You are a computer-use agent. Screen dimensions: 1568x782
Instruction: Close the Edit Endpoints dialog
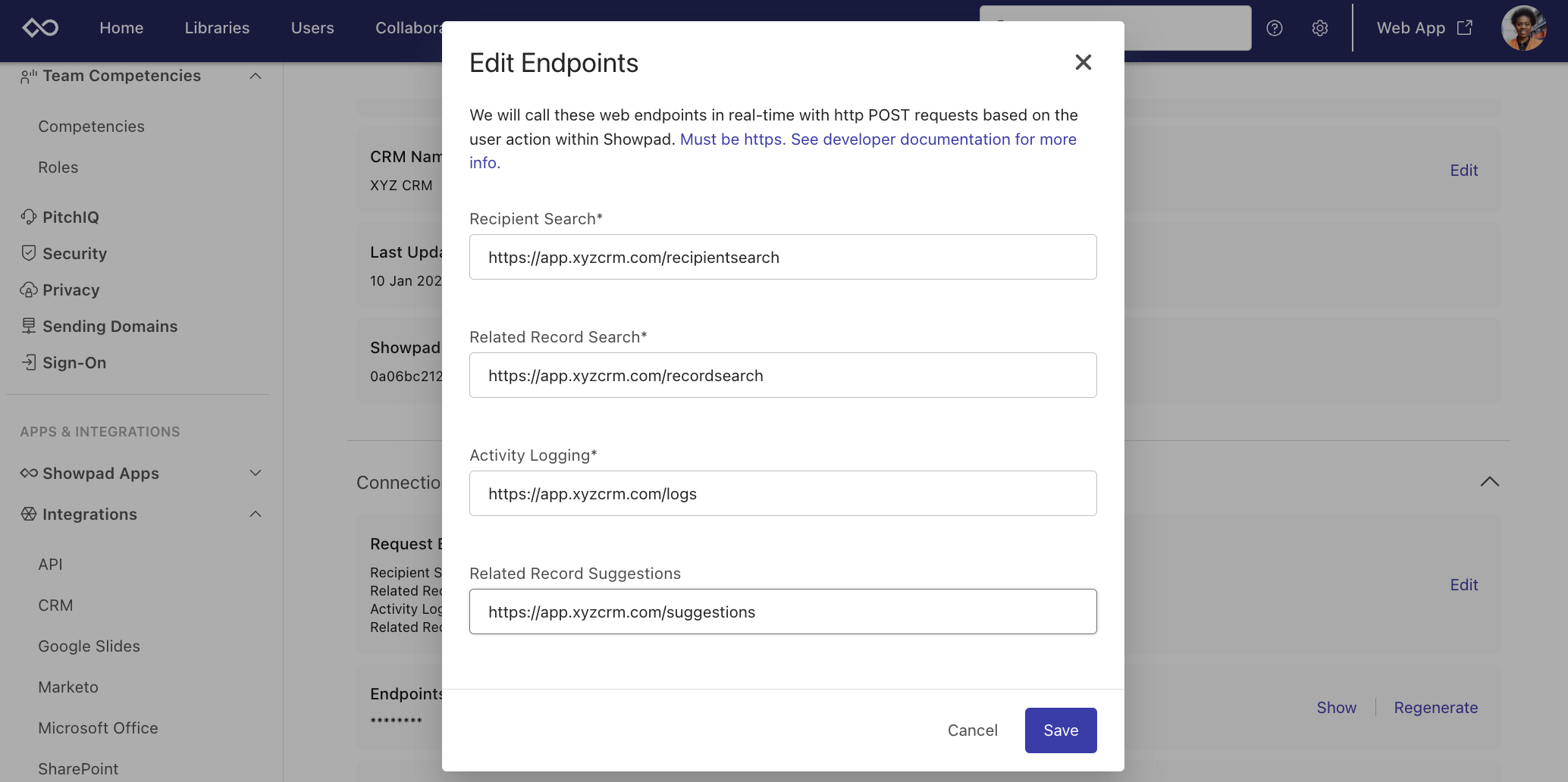[1083, 62]
